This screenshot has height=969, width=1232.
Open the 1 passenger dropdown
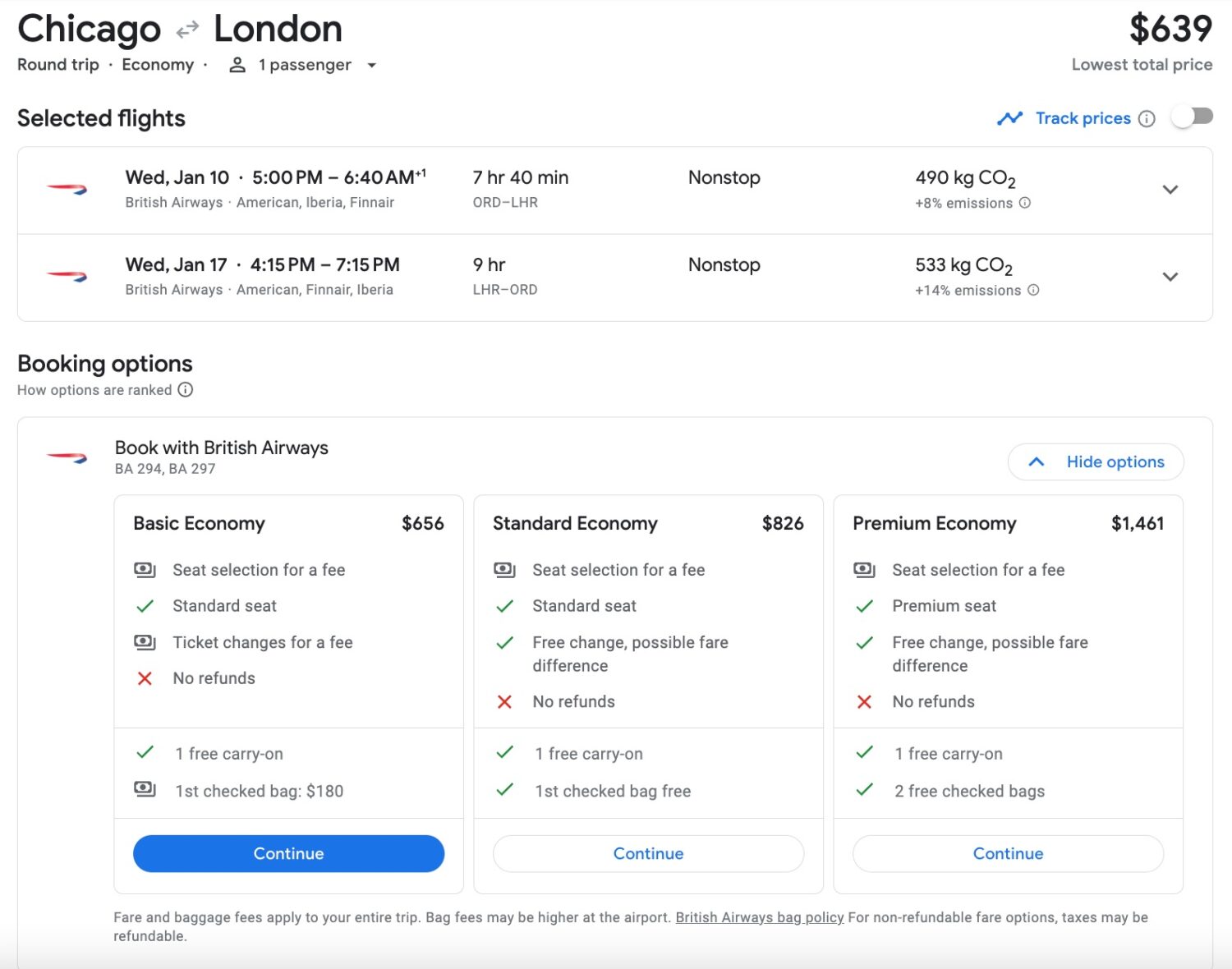372,65
